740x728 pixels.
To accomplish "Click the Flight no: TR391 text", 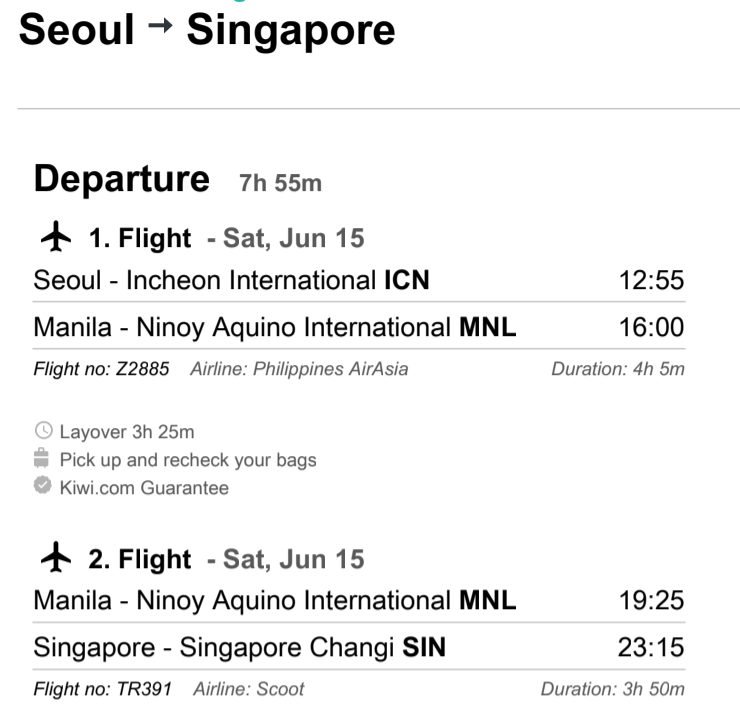I will [102, 689].
